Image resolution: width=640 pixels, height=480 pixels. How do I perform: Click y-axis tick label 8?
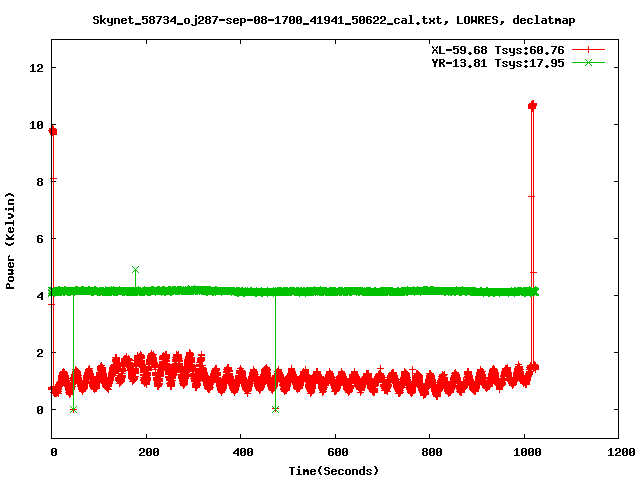(40, 182)
